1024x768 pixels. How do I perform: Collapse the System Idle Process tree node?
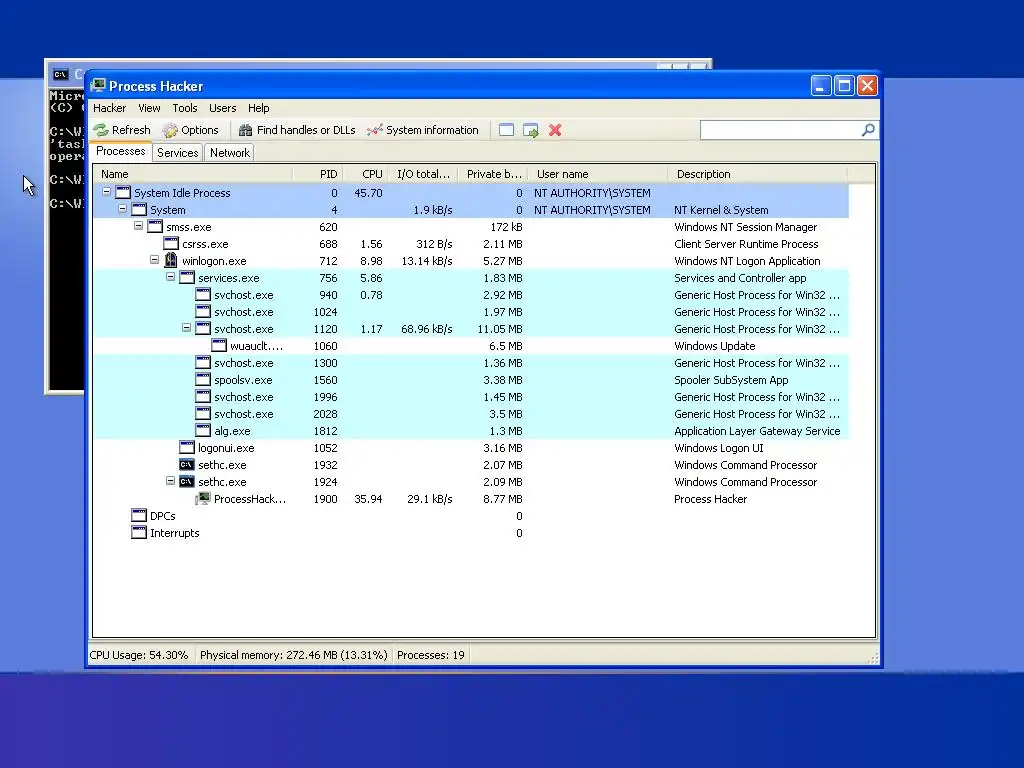(x=106, y=193)
